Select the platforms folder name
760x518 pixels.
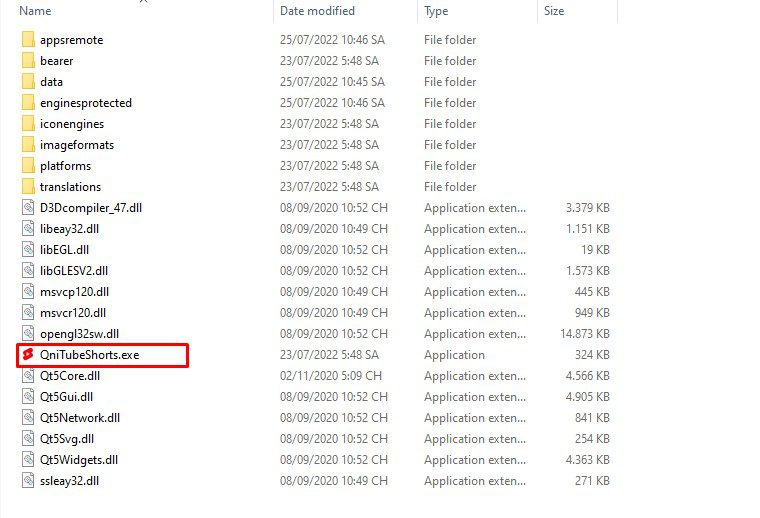click(65, 166)
